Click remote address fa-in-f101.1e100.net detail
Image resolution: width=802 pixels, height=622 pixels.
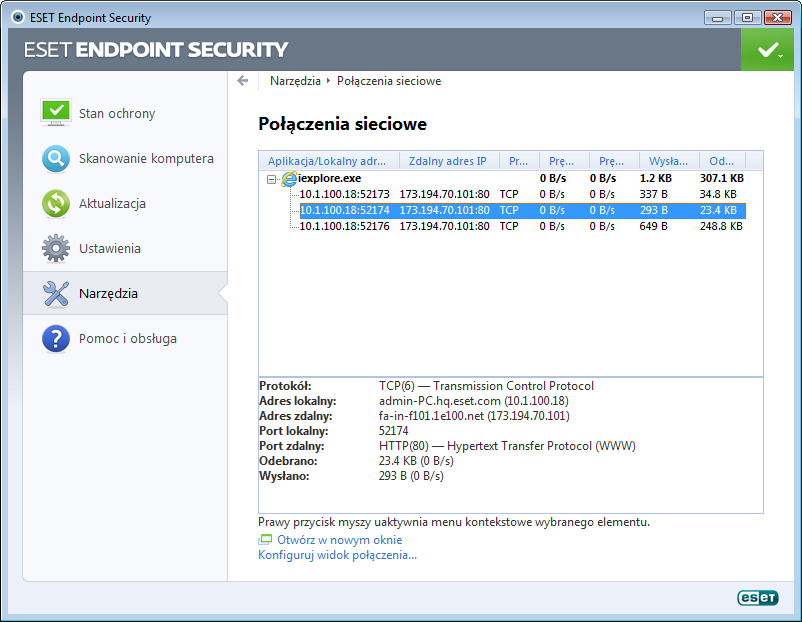(474, 416)
